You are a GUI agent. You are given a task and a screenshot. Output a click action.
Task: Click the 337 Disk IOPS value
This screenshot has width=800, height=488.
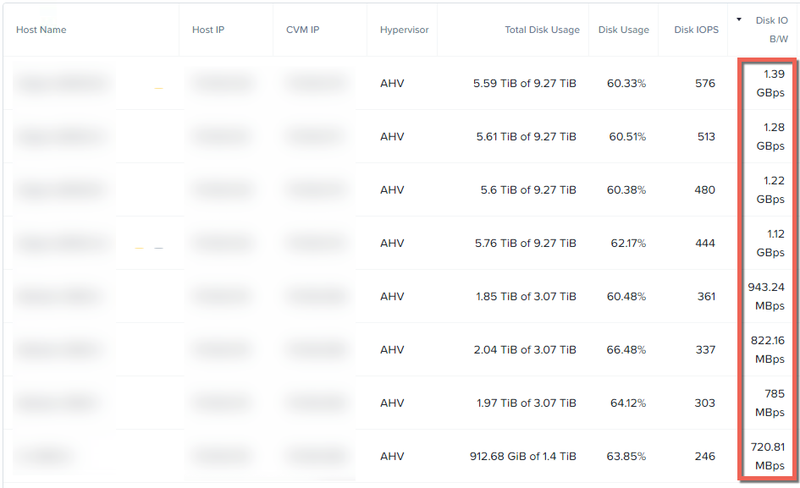point(706,350)
